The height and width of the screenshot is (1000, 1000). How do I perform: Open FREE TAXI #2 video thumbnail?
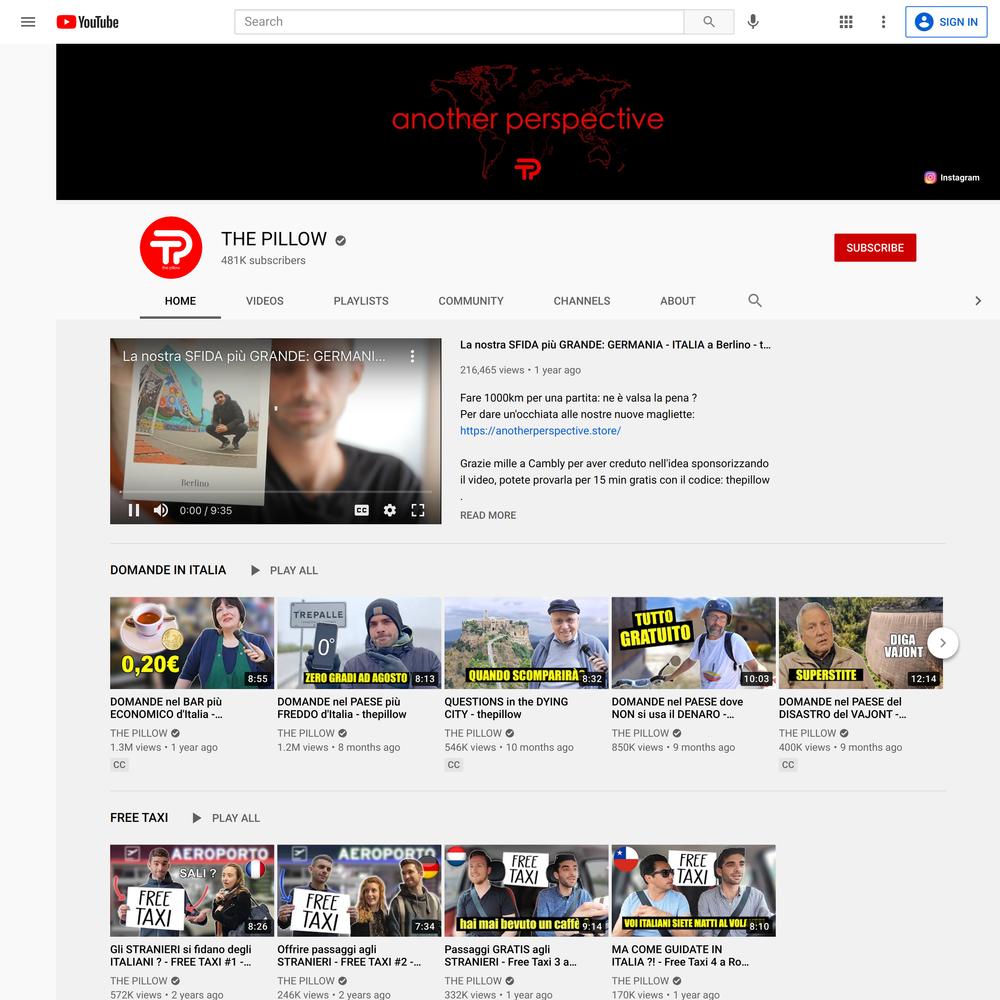click(x=359, y=890)
